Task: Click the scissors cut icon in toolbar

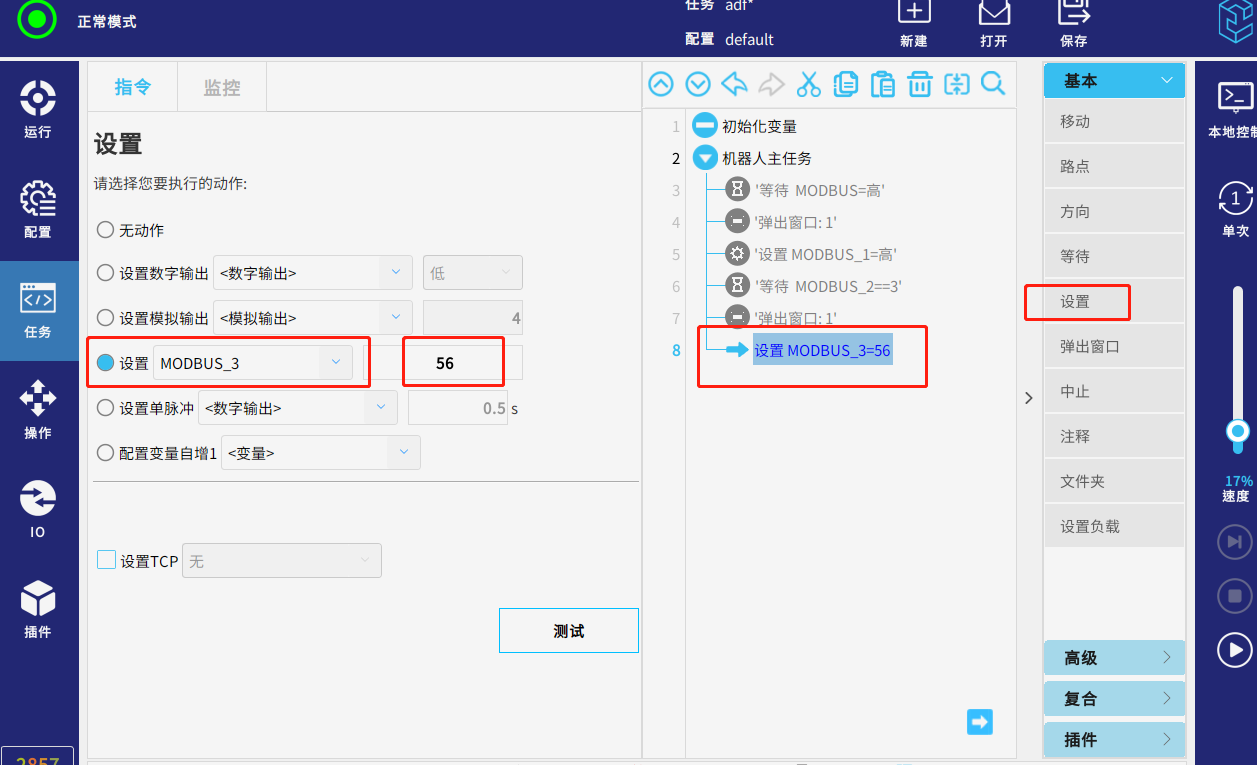Action: pos(808,84)
